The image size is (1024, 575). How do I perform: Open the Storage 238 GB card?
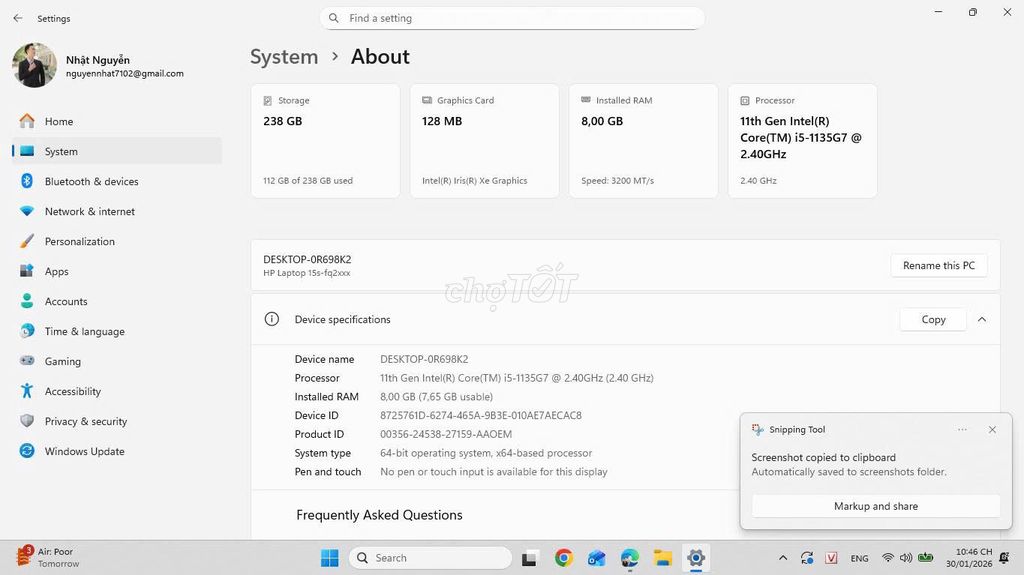[325, 140]
